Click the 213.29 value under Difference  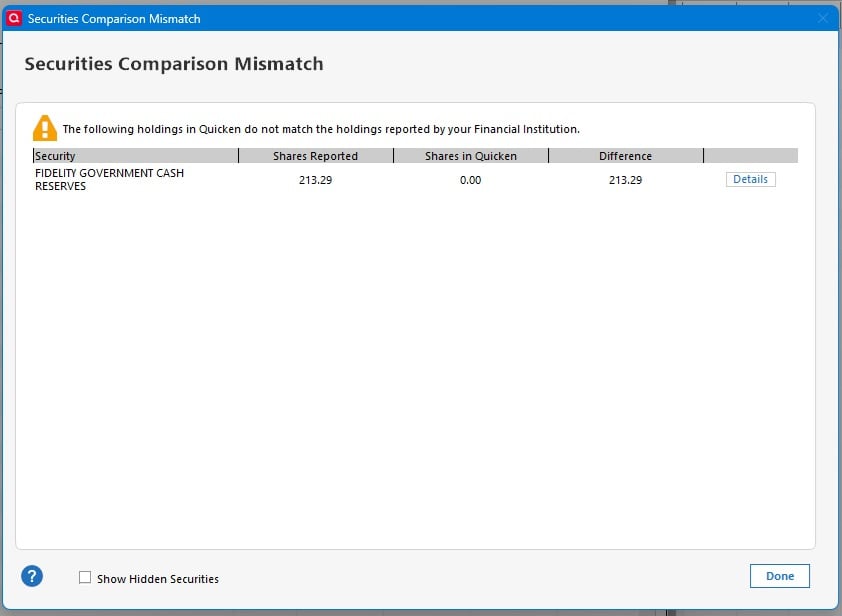pos(625,180)
